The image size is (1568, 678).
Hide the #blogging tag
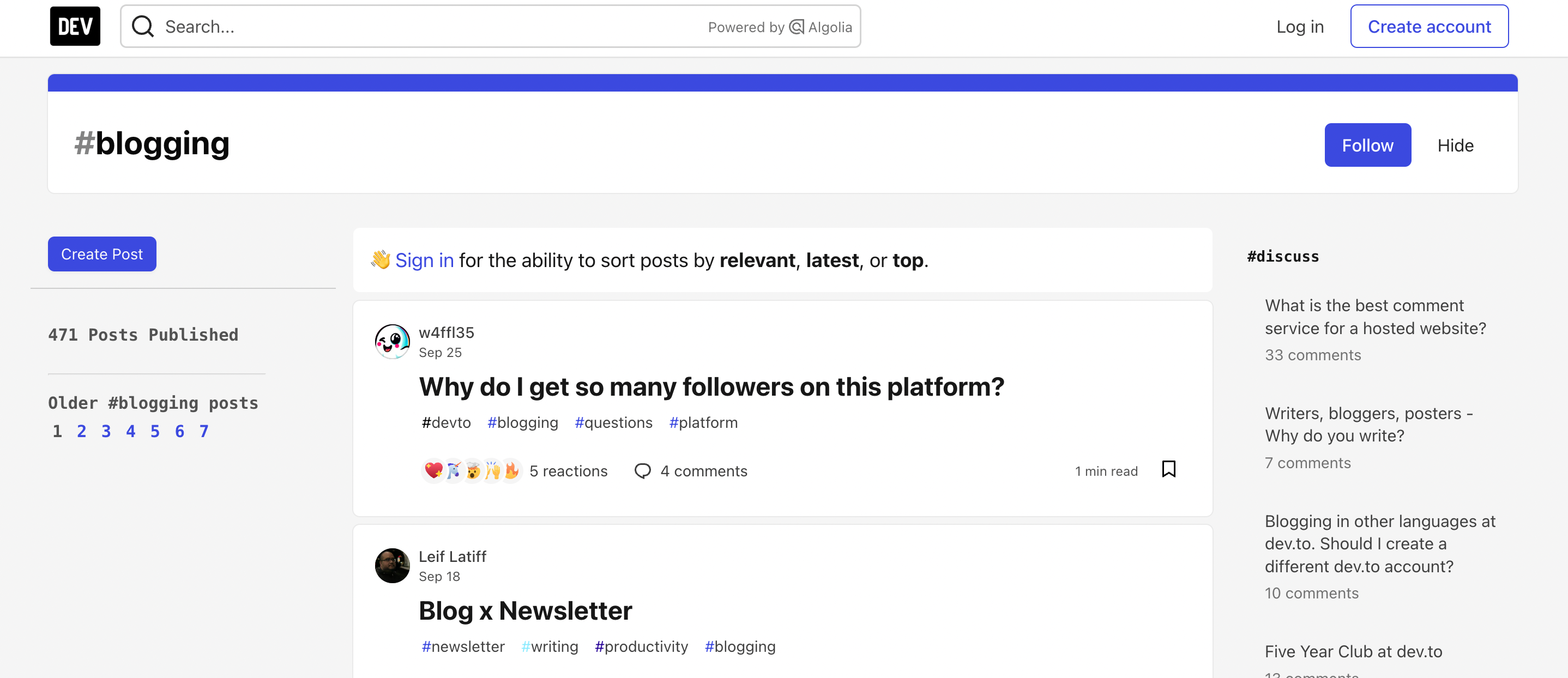pyautogui.click(x=1455, y=145)
